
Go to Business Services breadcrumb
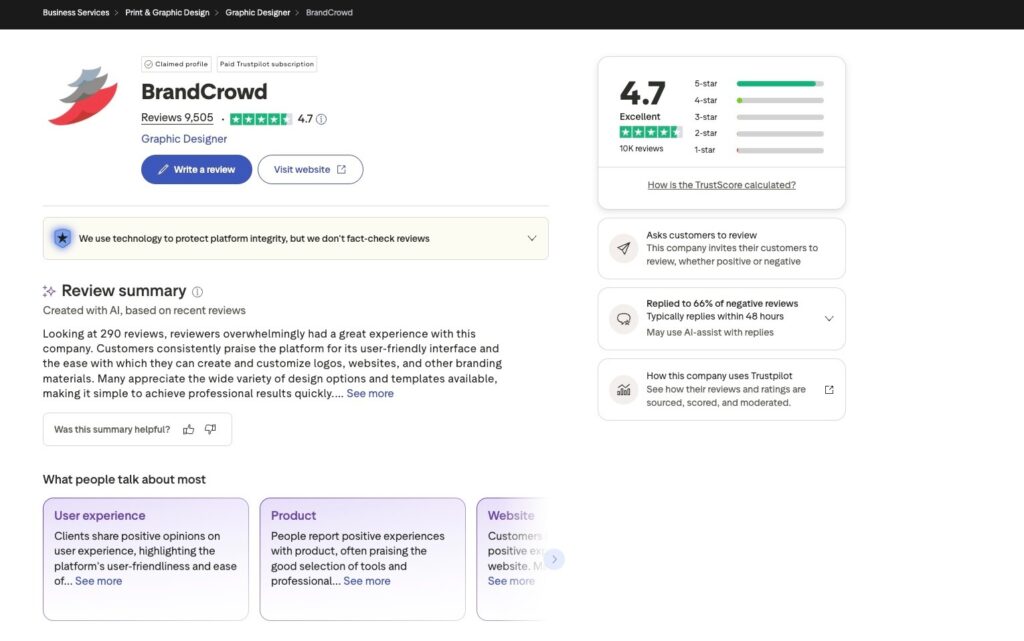76,12
